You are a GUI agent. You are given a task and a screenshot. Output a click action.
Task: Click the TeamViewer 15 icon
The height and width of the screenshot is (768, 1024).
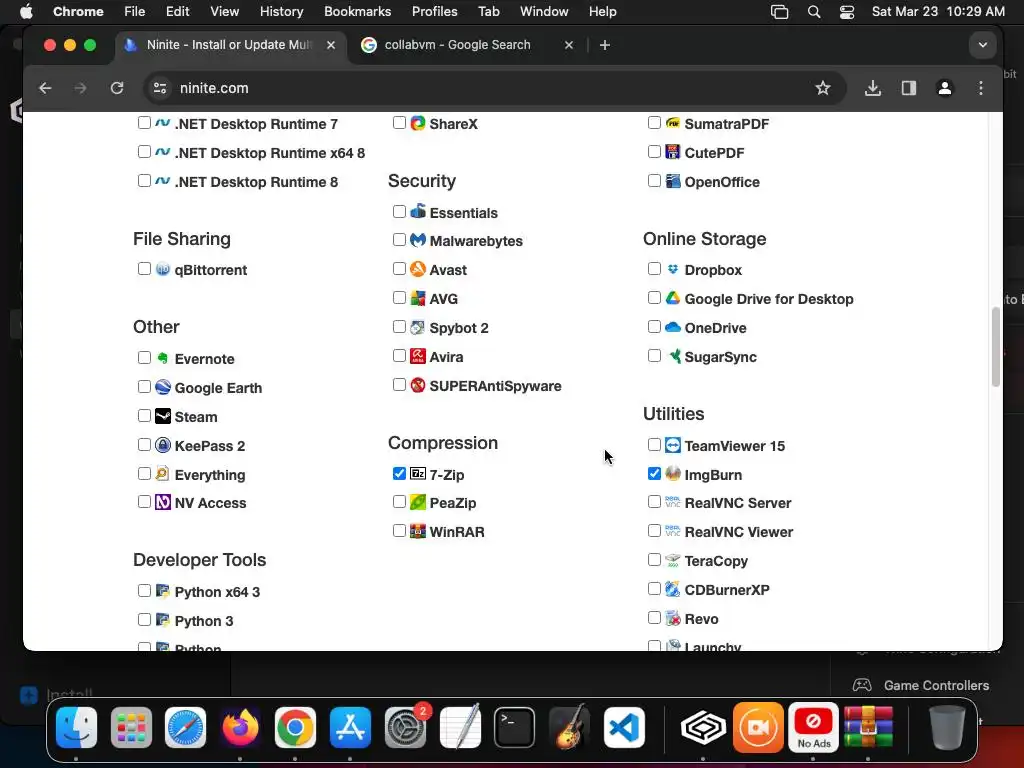[x=673, y=445]
